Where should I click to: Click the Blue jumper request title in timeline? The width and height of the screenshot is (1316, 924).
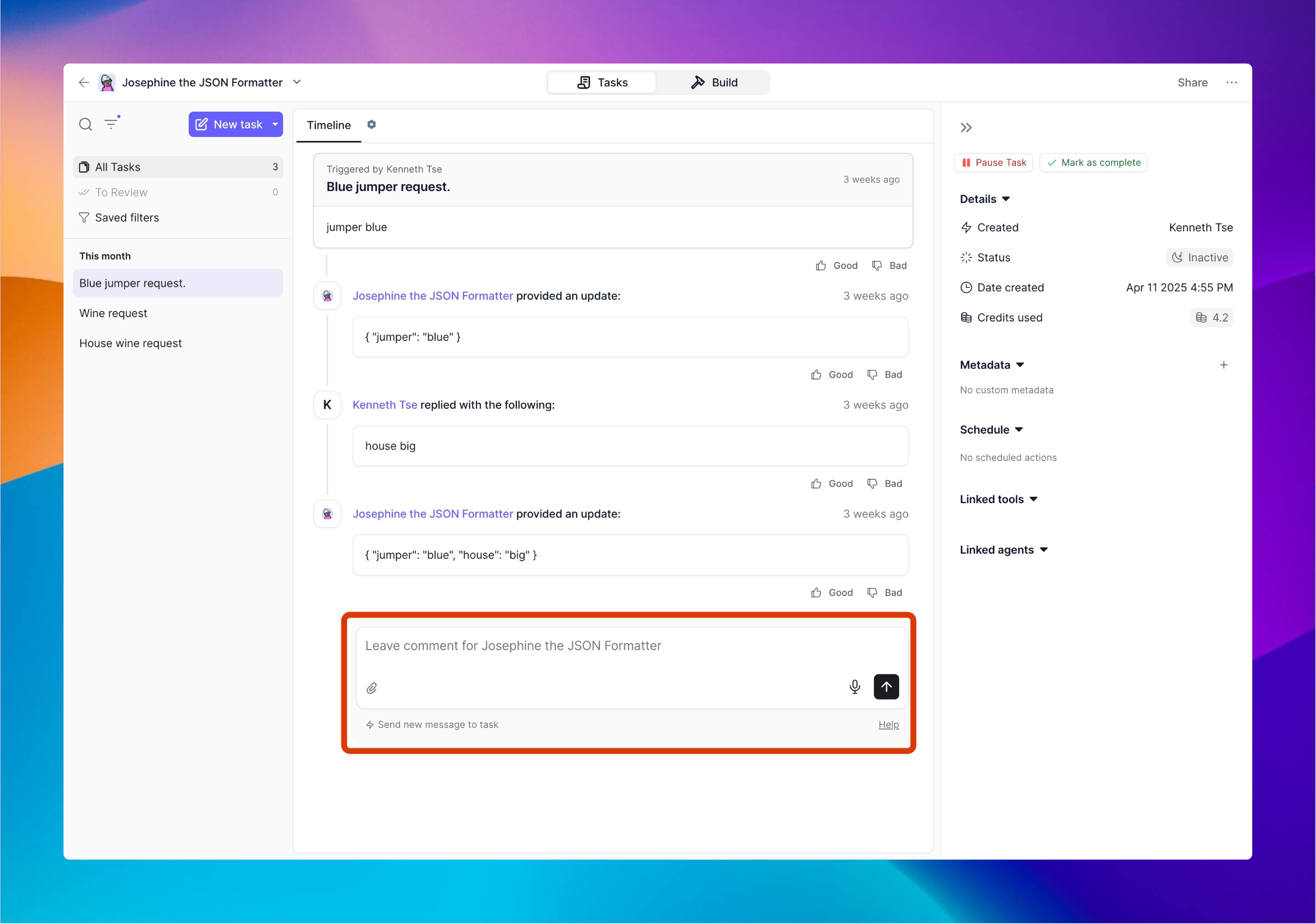[x=388, y=187]
